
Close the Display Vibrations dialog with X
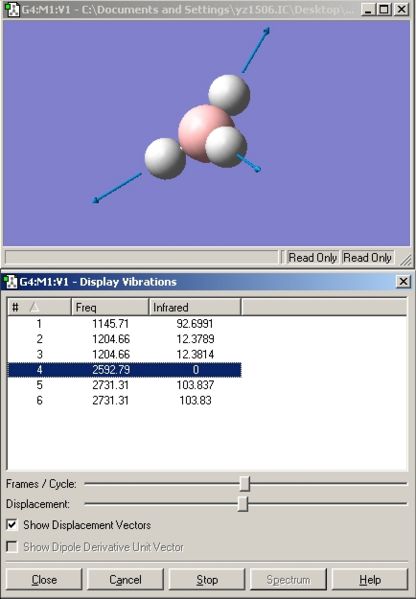(403, 282)
